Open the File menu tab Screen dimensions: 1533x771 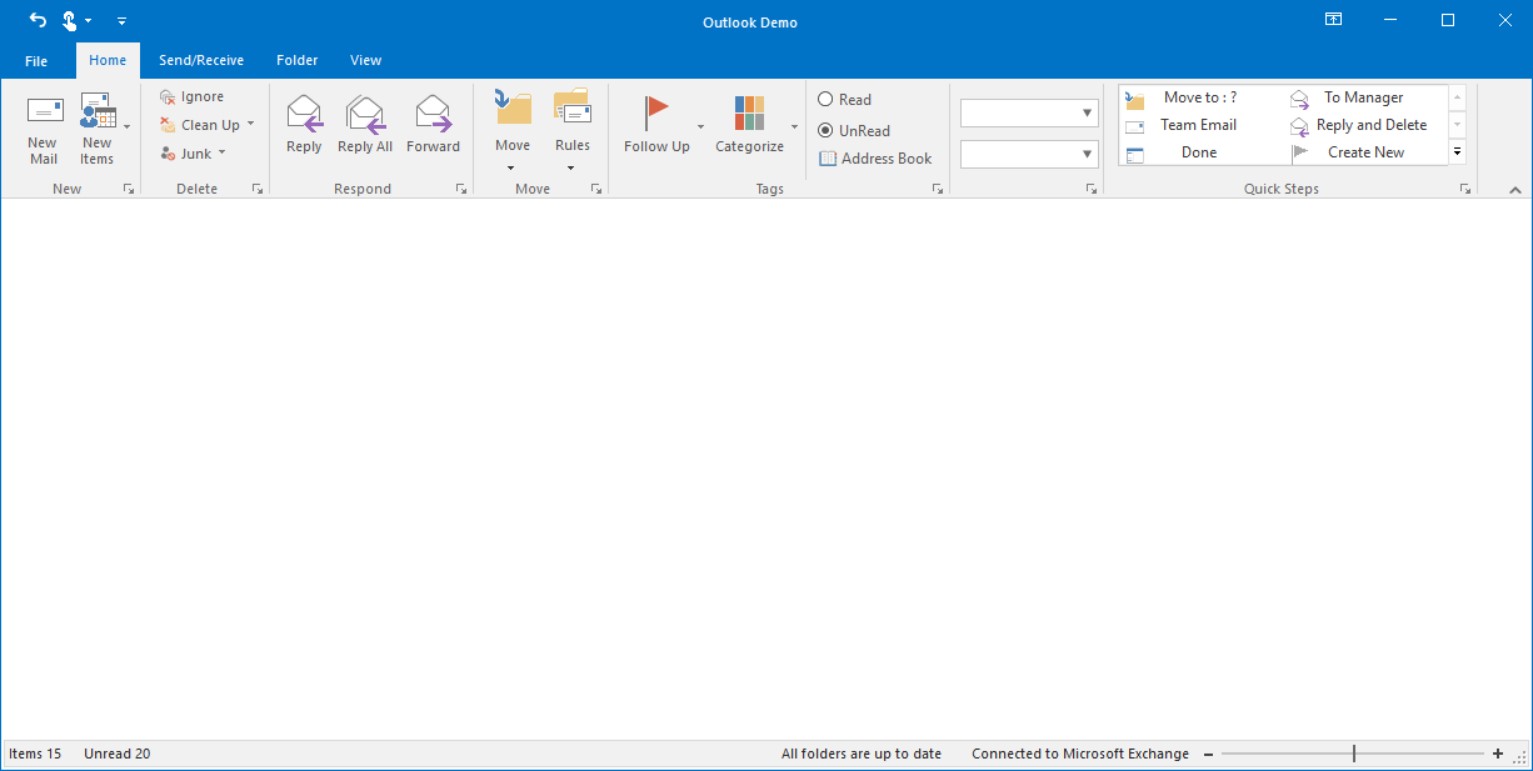tap(36, 61)
